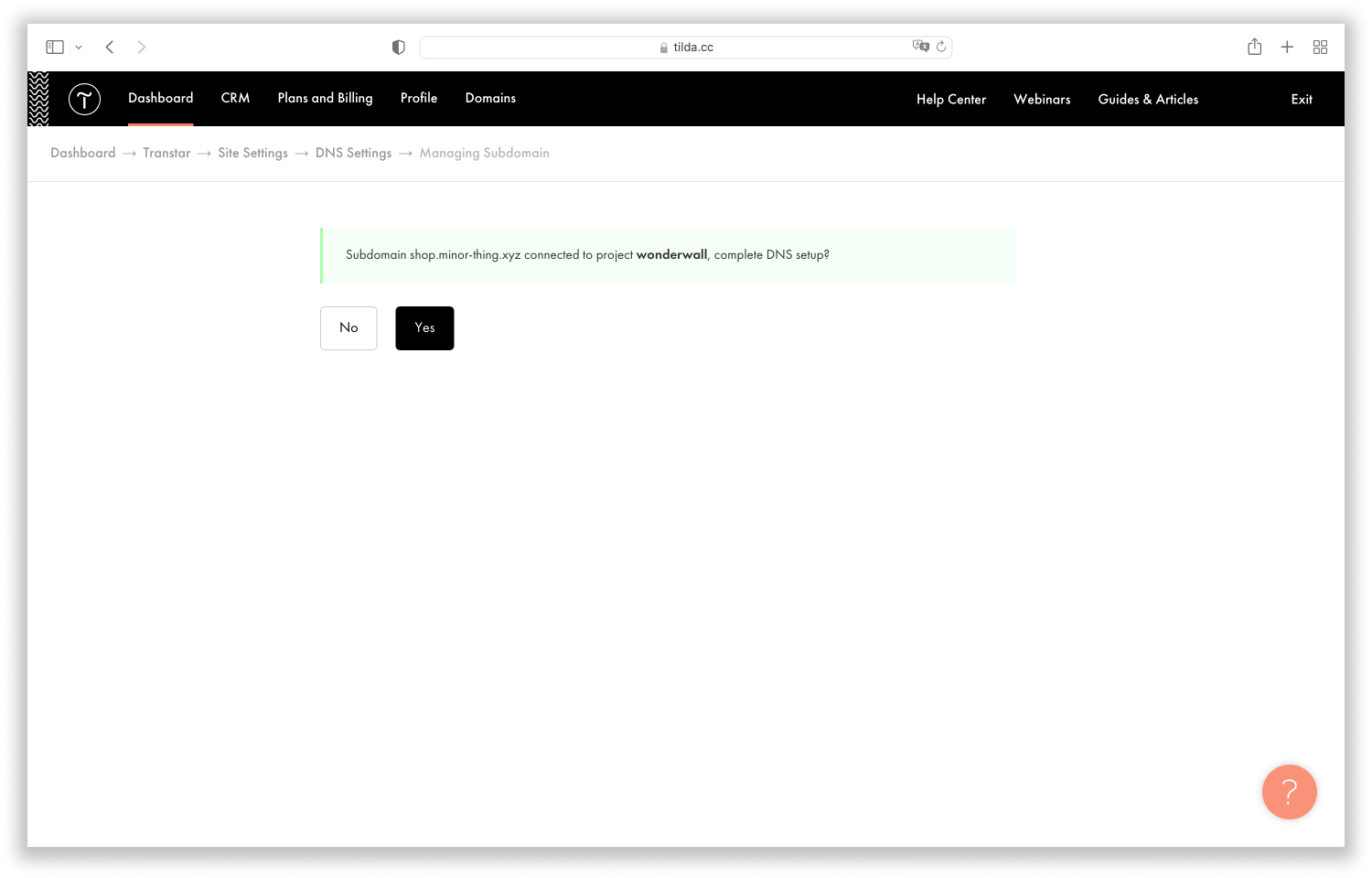The height and width of the screenshot is (878, 1372).
Task: Open the Share menu icon
Action: point(1254,47)
